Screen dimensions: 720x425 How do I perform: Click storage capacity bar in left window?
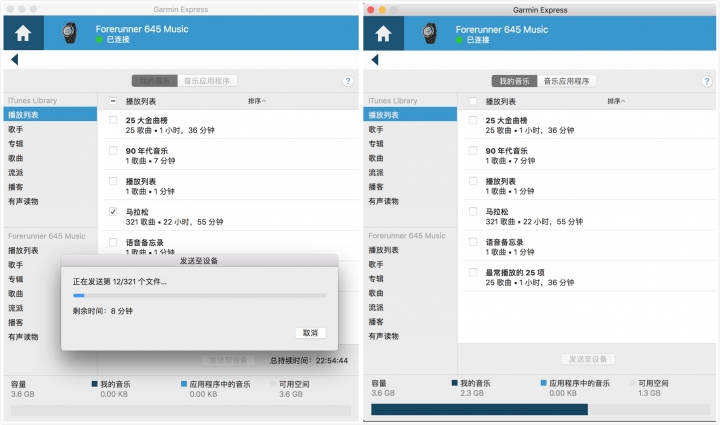(x=181, y=410)
